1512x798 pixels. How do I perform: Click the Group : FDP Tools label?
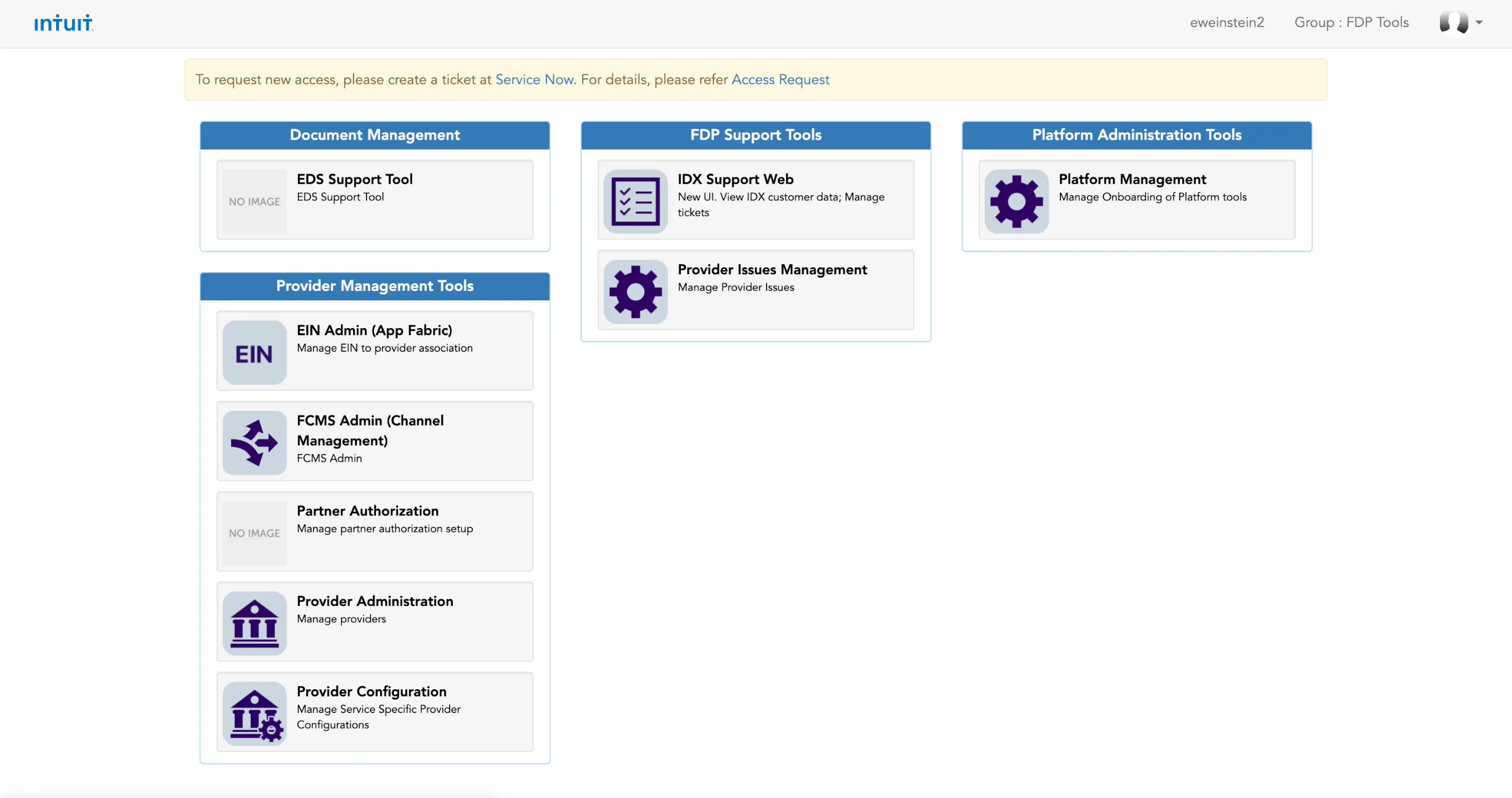(x=1351, y=22)
